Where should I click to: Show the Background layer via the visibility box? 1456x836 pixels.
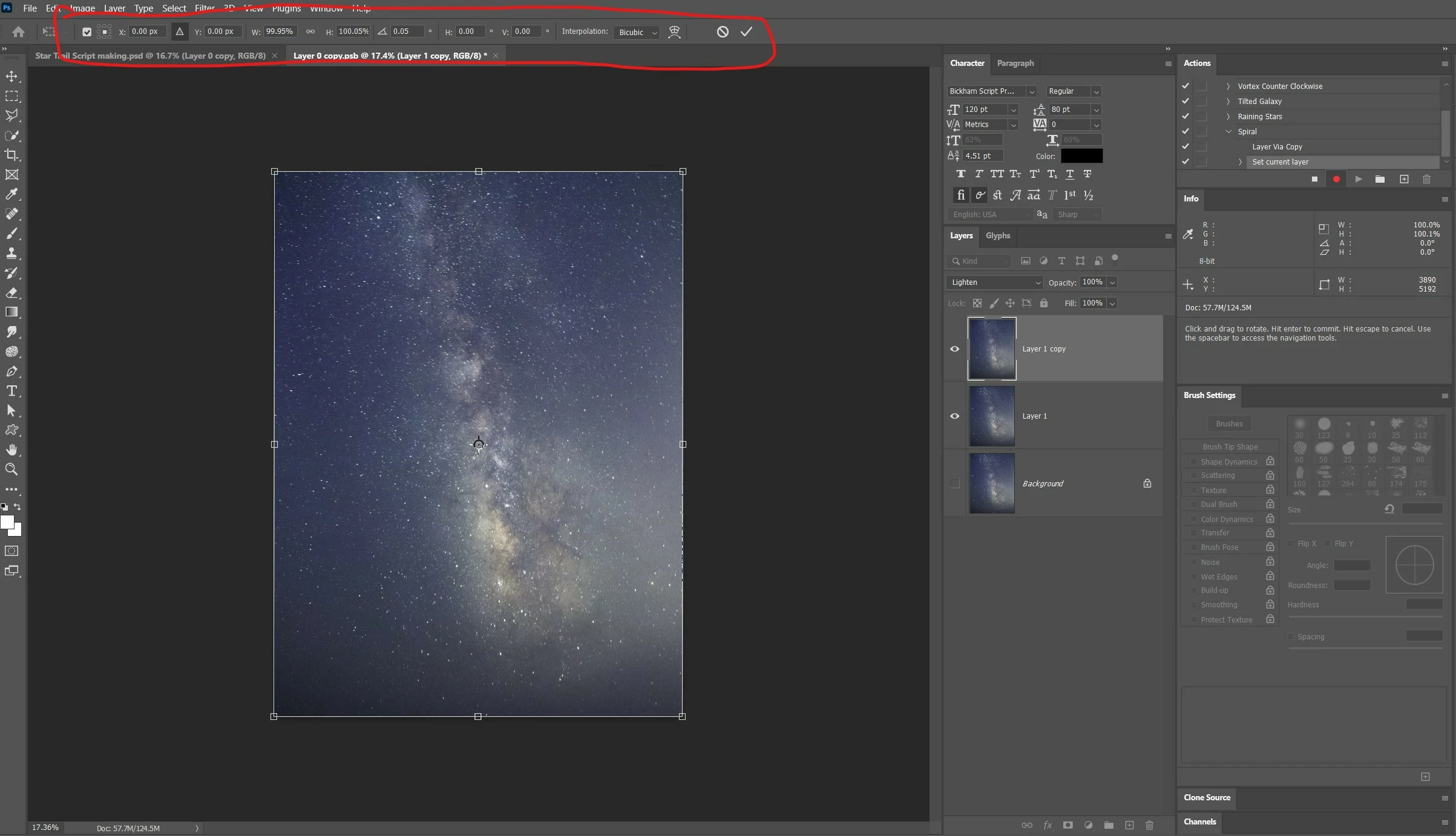(955, 483)
